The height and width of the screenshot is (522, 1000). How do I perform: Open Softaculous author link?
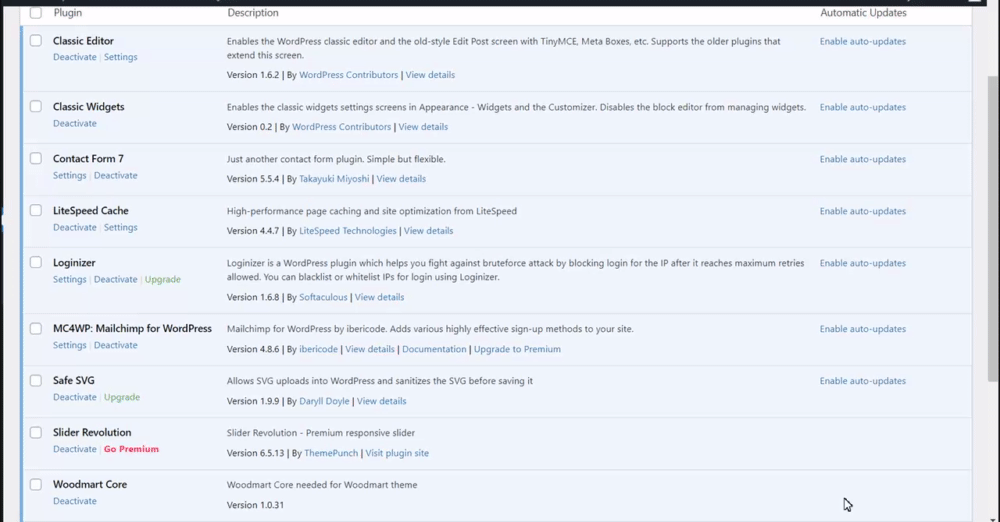323,297
